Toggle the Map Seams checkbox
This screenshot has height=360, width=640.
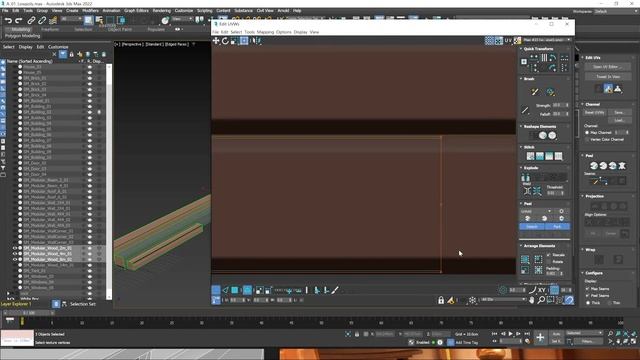[x=588, y=289]
